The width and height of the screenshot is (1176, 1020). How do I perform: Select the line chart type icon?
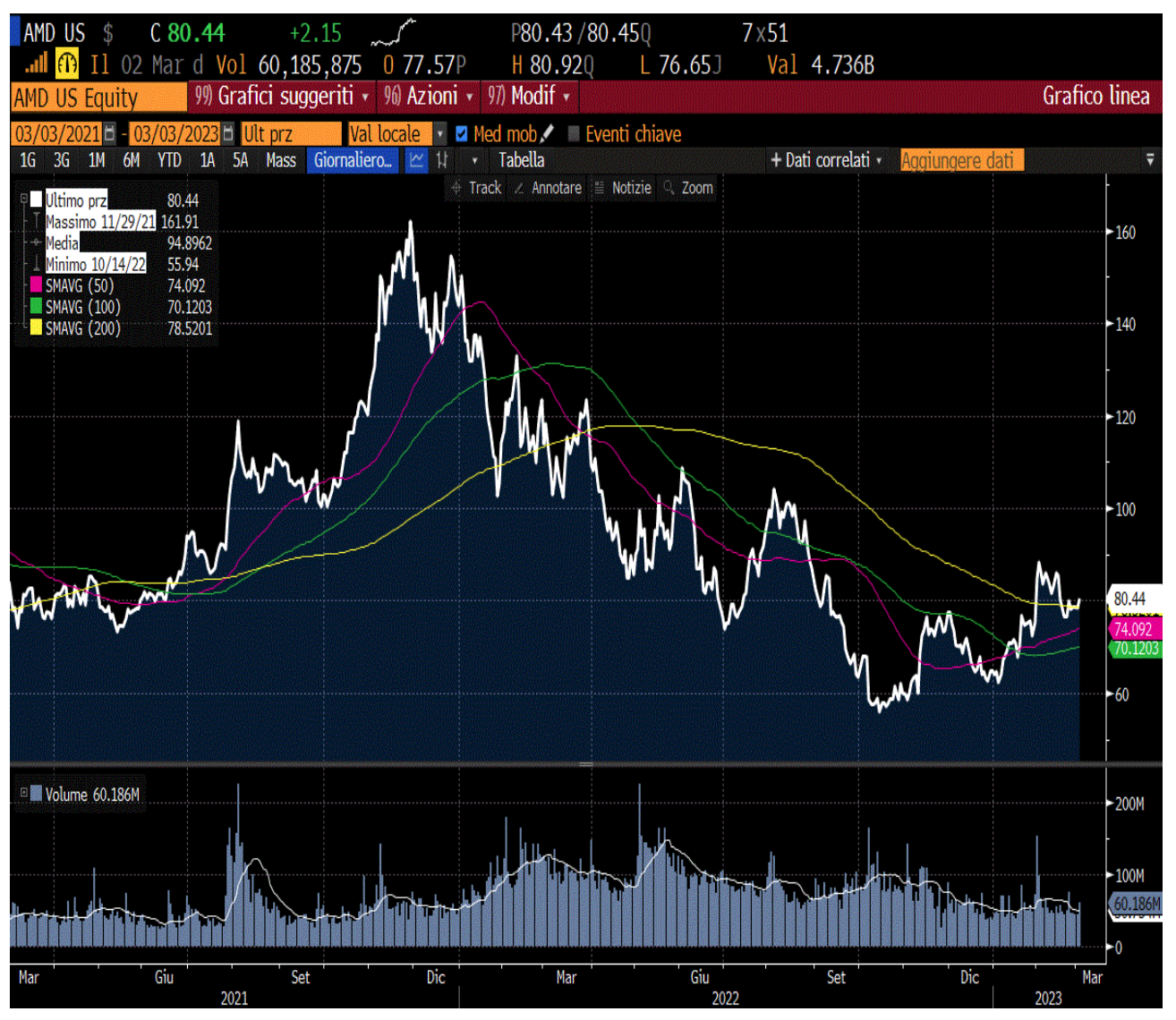tap(416, 161)
